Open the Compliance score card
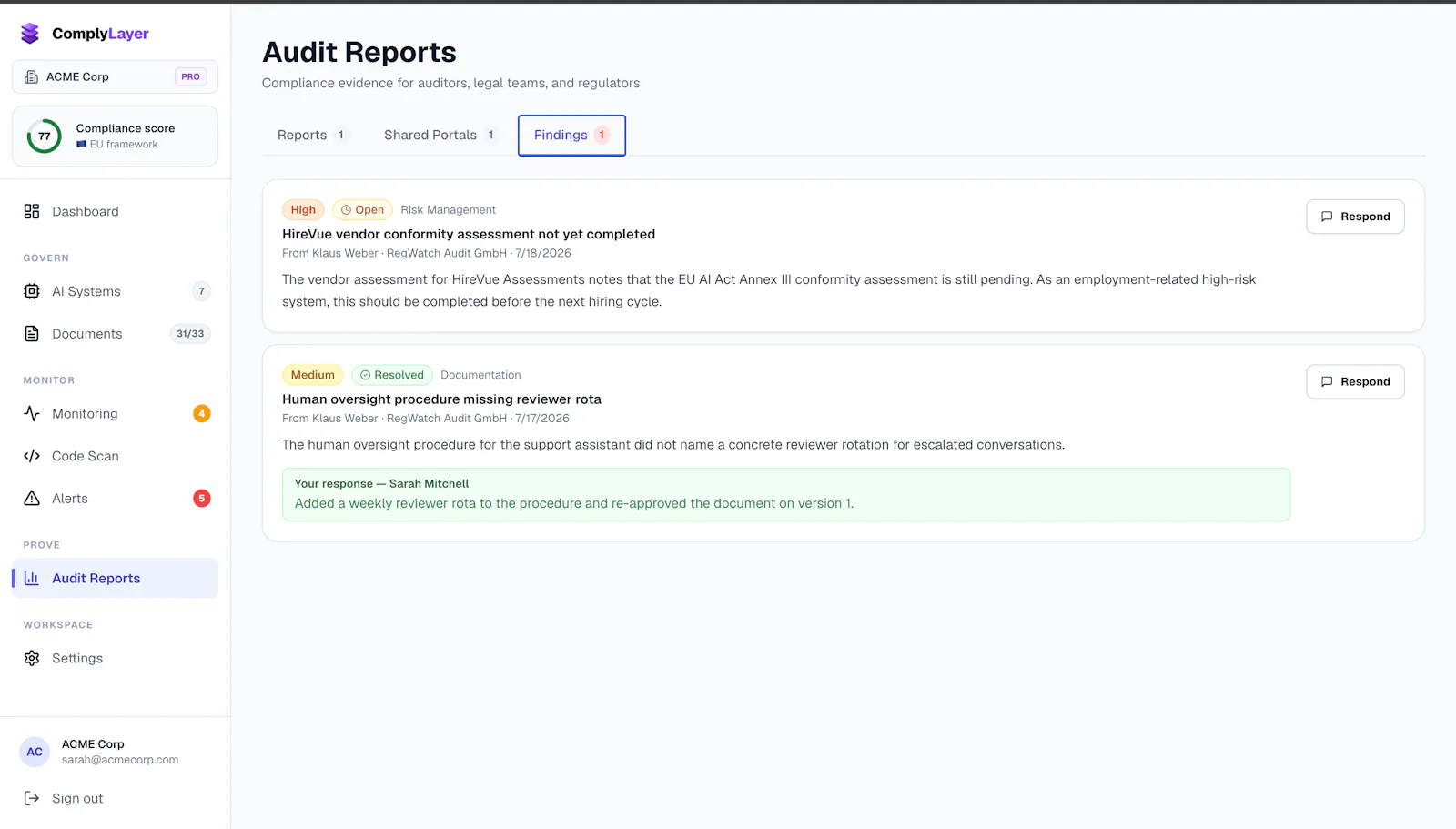Viewport: 1456px width, 829px height. [115, 136]
